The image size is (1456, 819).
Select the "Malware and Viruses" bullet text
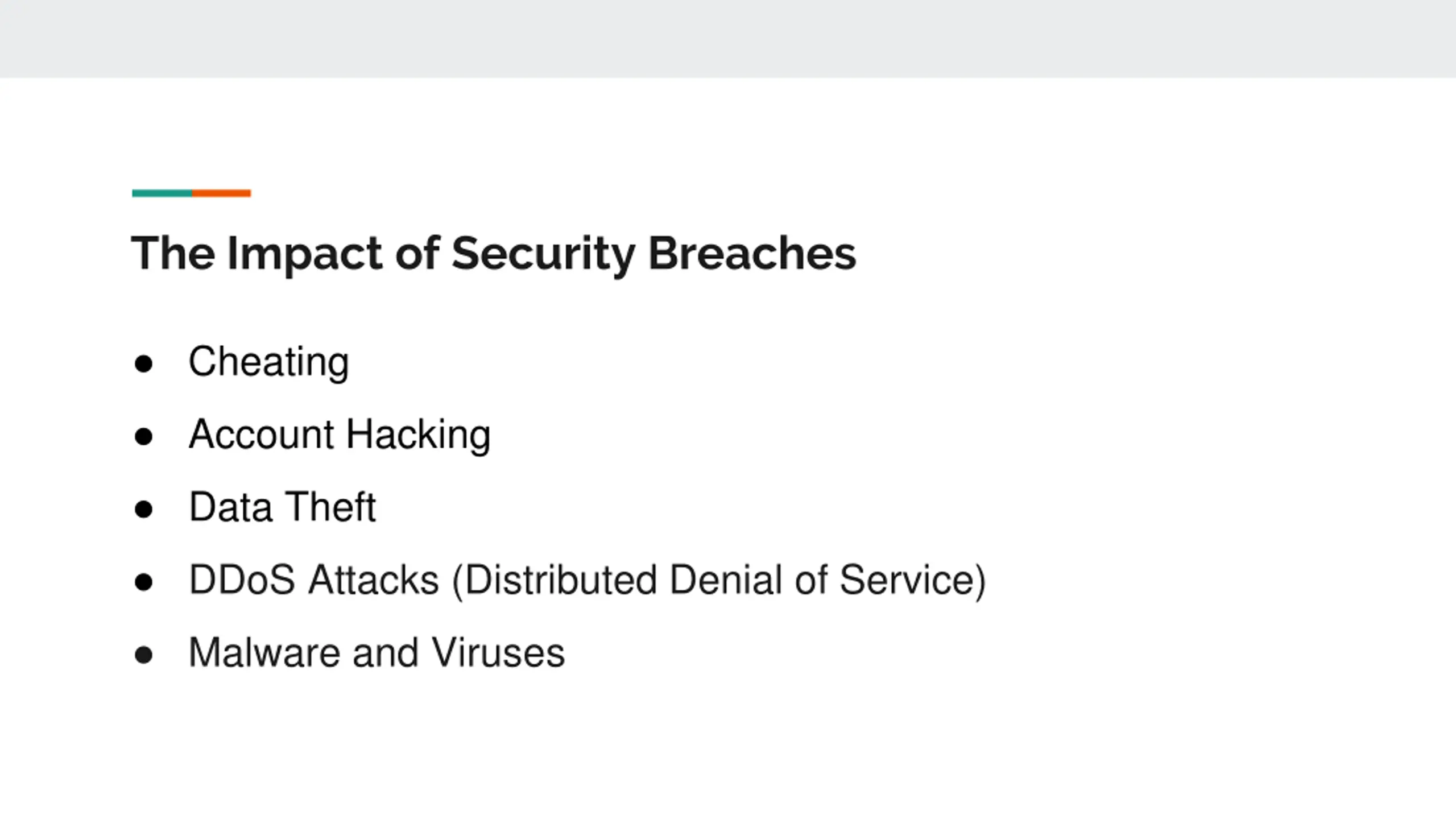pos(377,652)
